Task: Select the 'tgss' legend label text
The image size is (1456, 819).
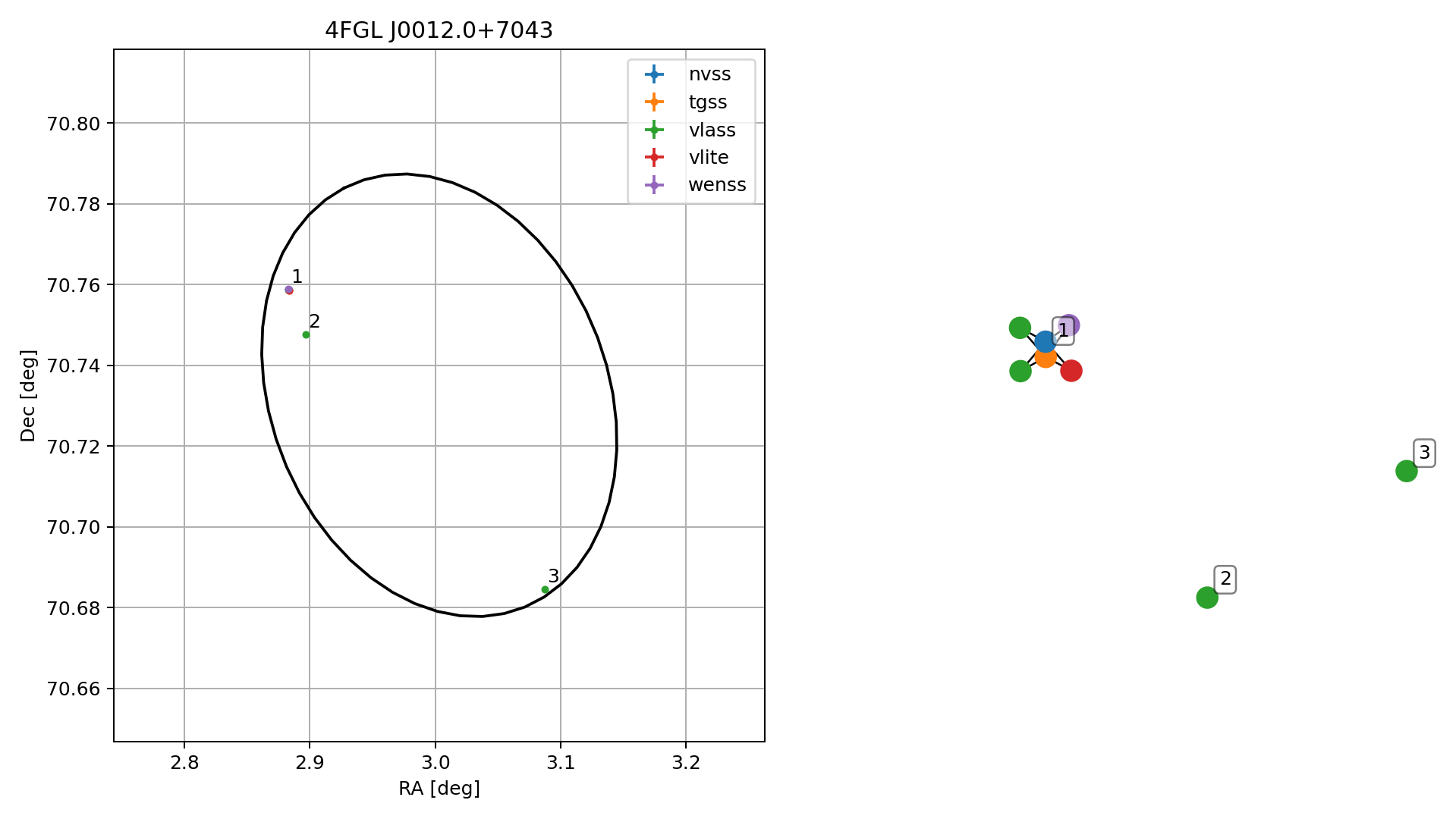Action: pyautogui.click(x=707, y=102)
